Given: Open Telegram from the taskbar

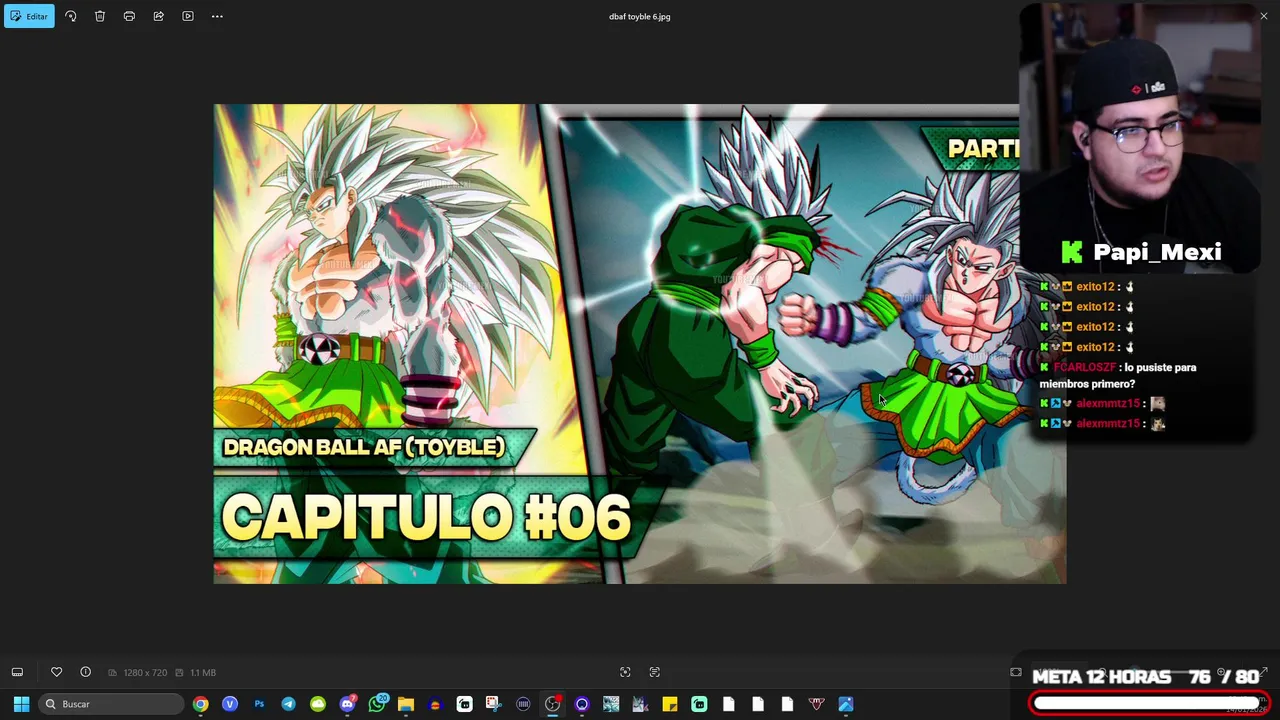Looking at the screenshot, I should pos(288,704).
